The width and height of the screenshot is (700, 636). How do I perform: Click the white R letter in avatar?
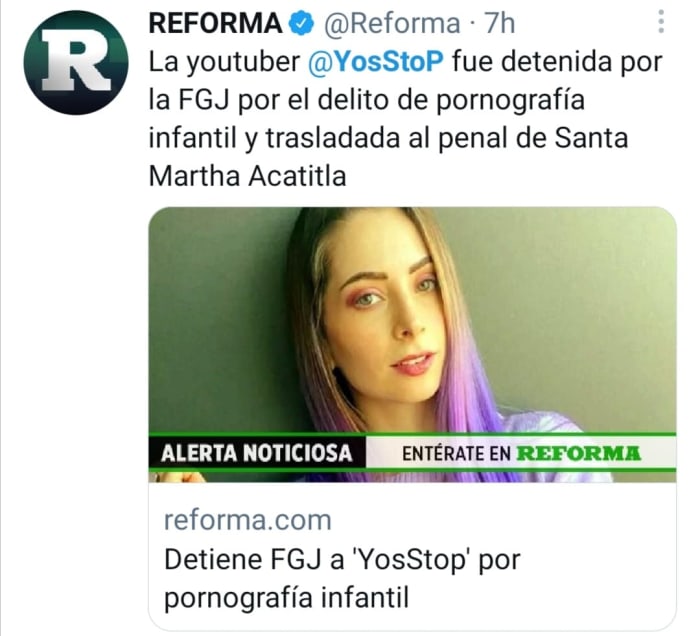click(76, 60)
